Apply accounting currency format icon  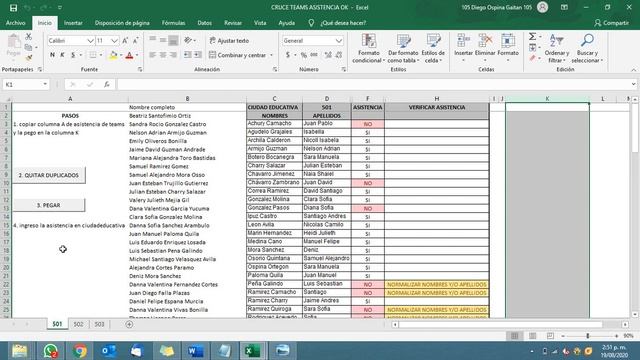coord(288,55)
